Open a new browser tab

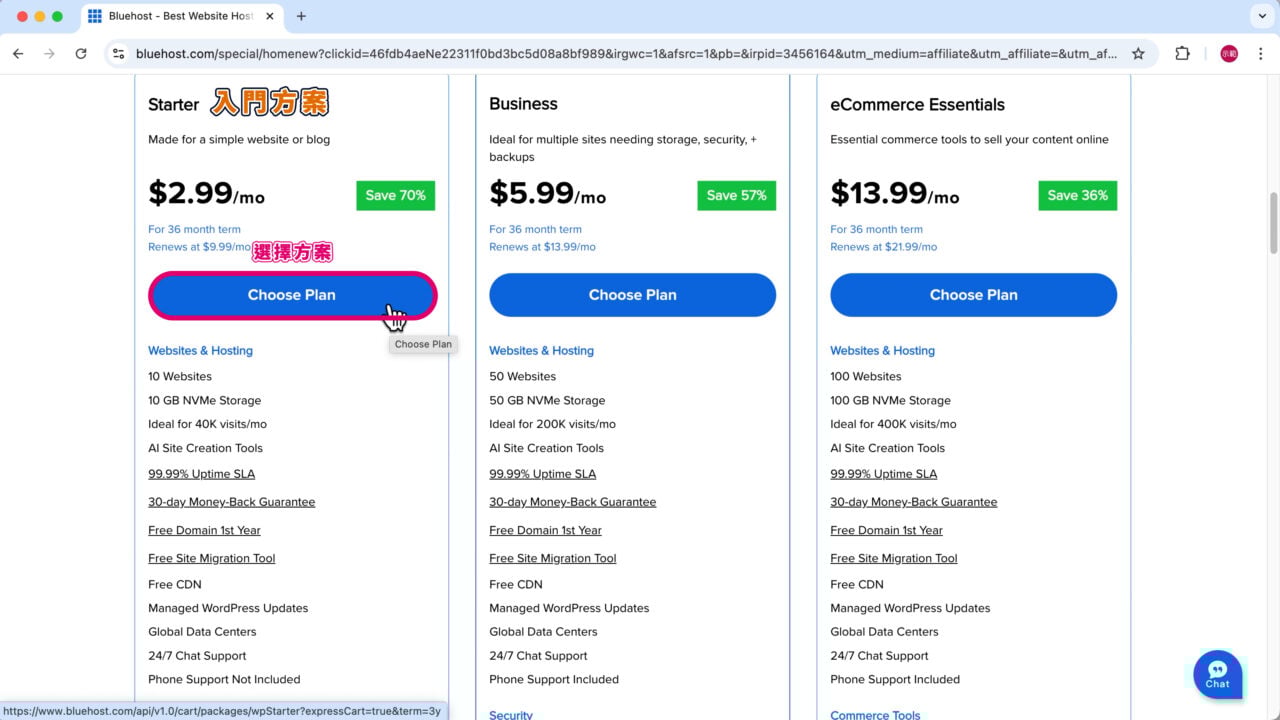[301, 16]
